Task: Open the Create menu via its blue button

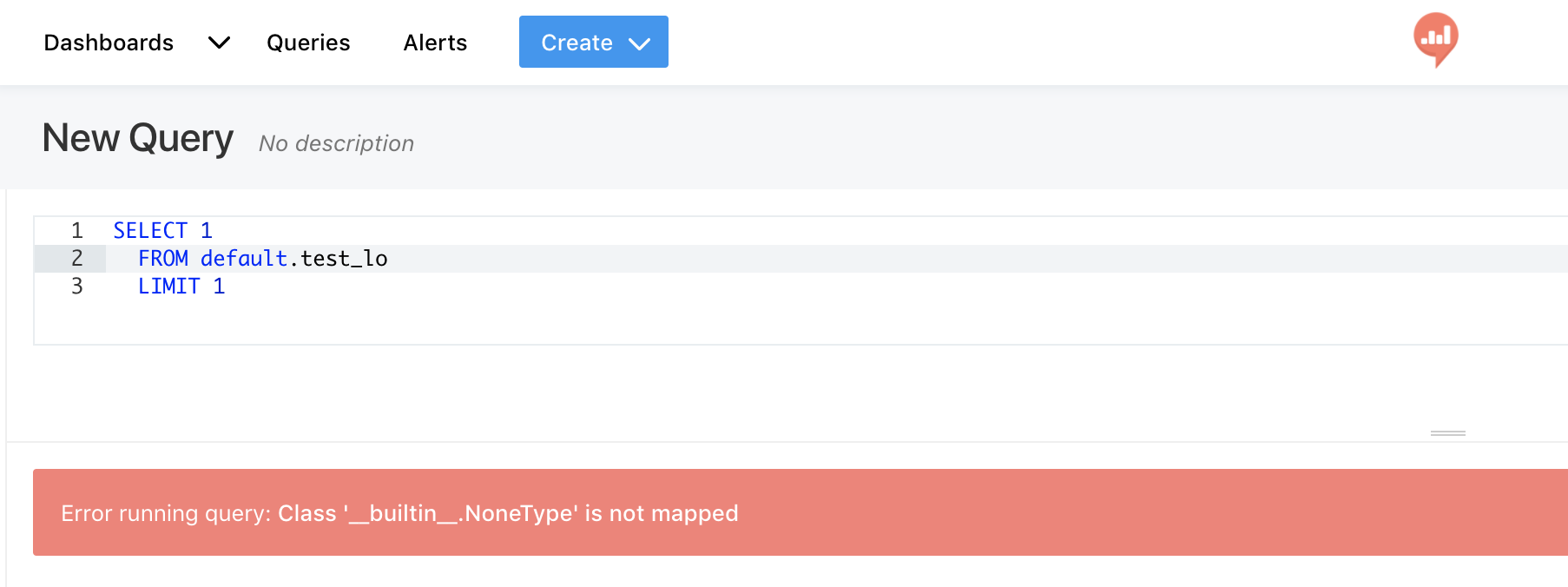Action: coord(593,42)
